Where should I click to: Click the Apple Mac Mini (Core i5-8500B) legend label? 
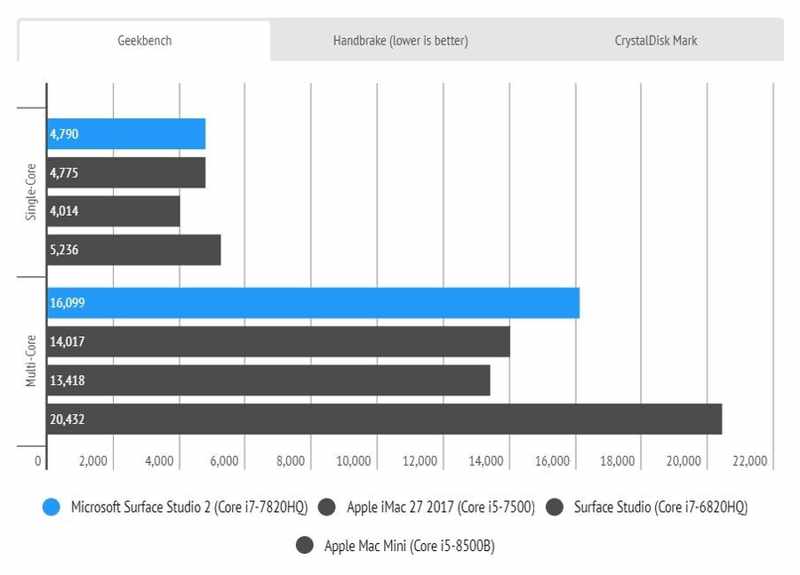coord(409,546)
